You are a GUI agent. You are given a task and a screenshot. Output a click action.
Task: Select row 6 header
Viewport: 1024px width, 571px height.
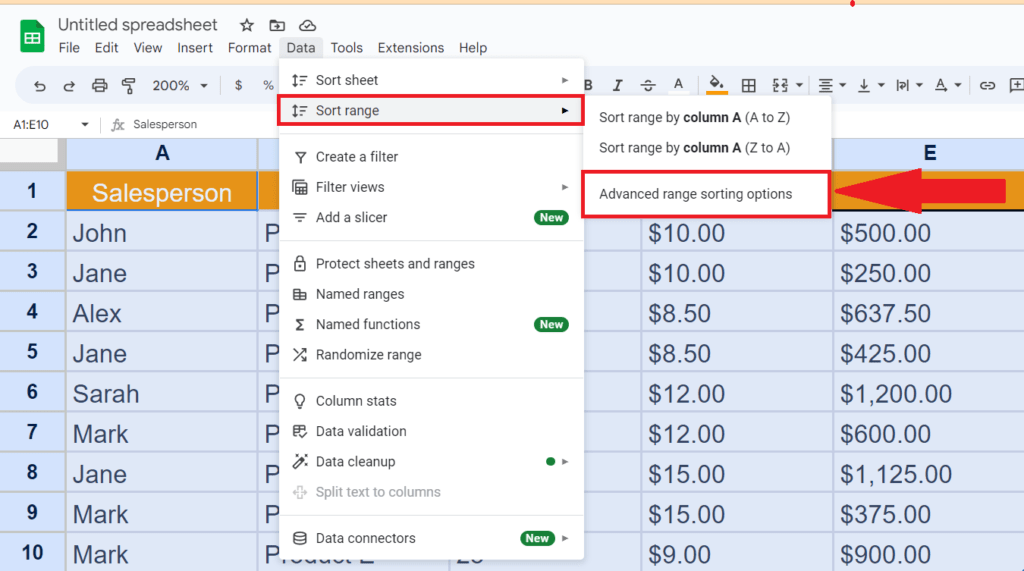point(32,392)
